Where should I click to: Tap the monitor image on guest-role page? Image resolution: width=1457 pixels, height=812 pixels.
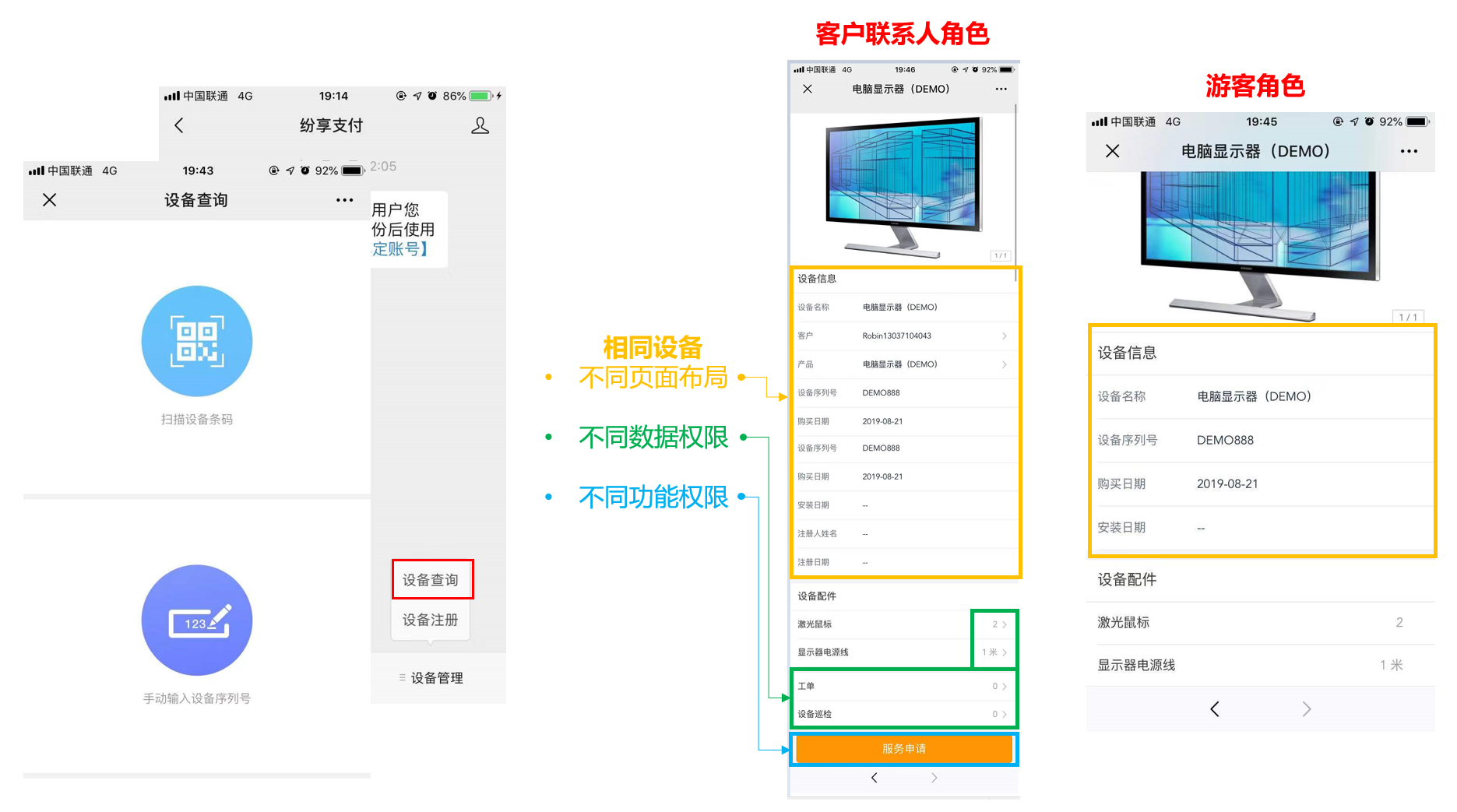[1259, 245]
